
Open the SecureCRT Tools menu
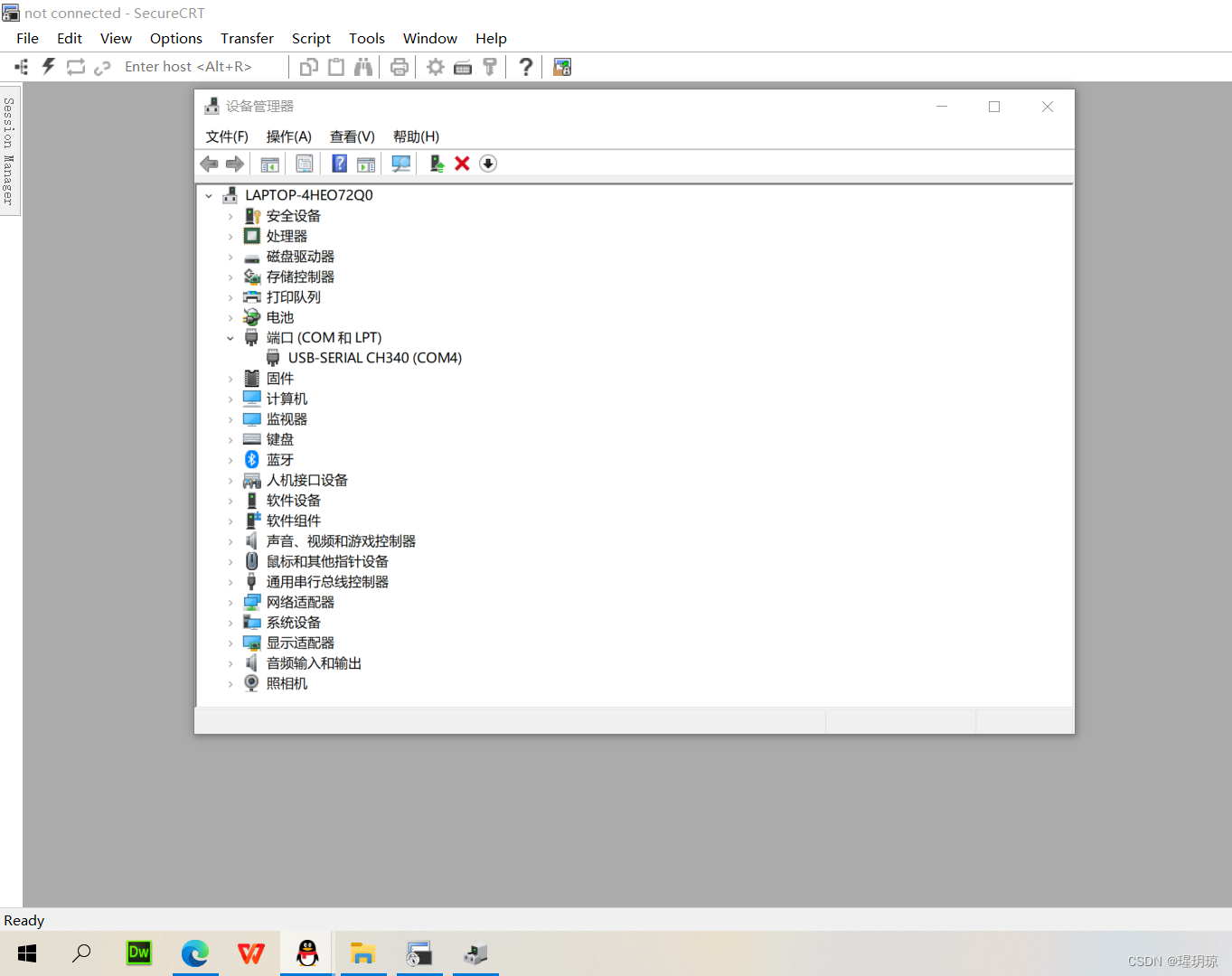pos(367,38)
